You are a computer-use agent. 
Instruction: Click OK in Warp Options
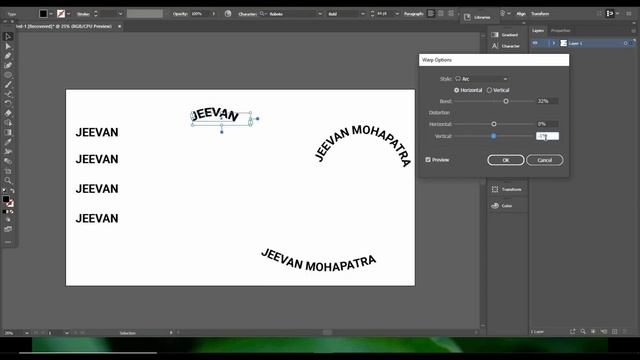point(506,160)
